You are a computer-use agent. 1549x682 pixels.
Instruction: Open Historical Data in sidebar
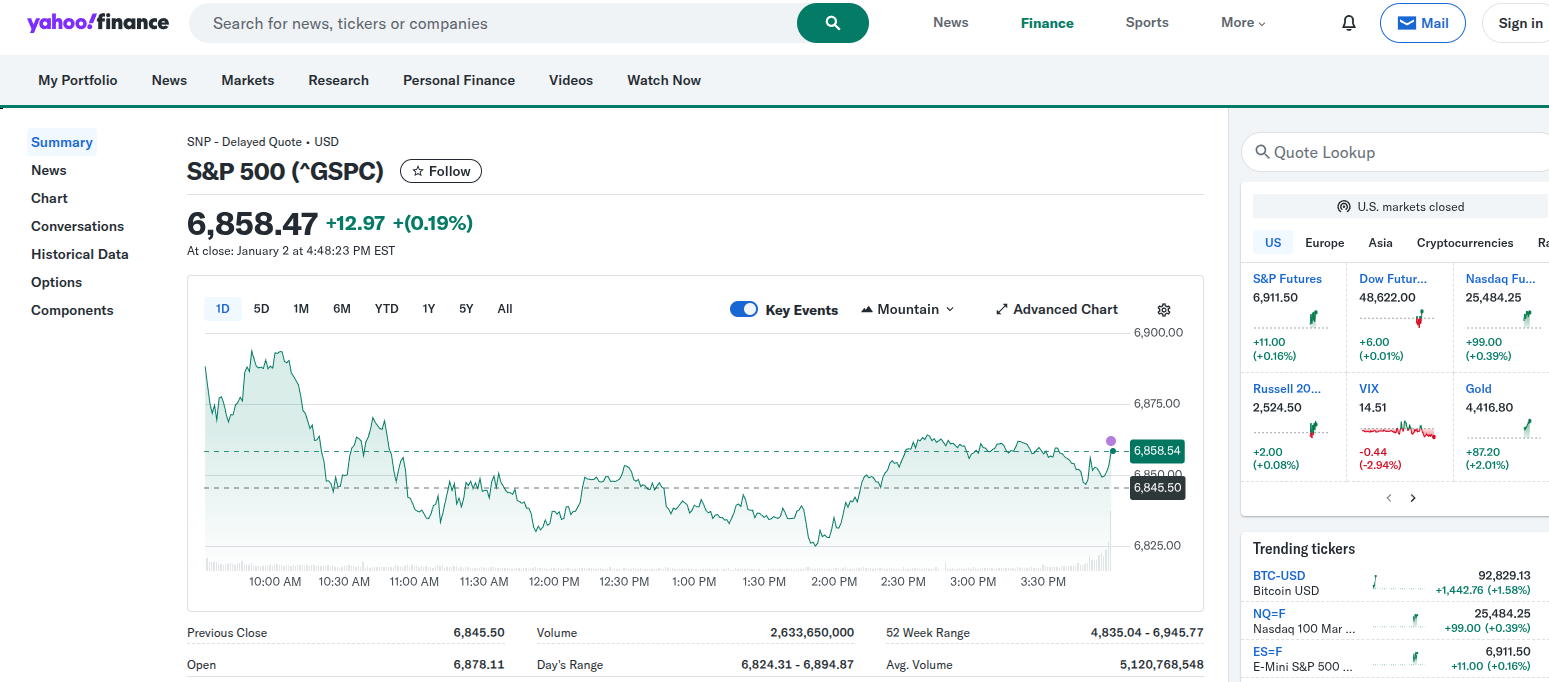click(x=79, y=254)
